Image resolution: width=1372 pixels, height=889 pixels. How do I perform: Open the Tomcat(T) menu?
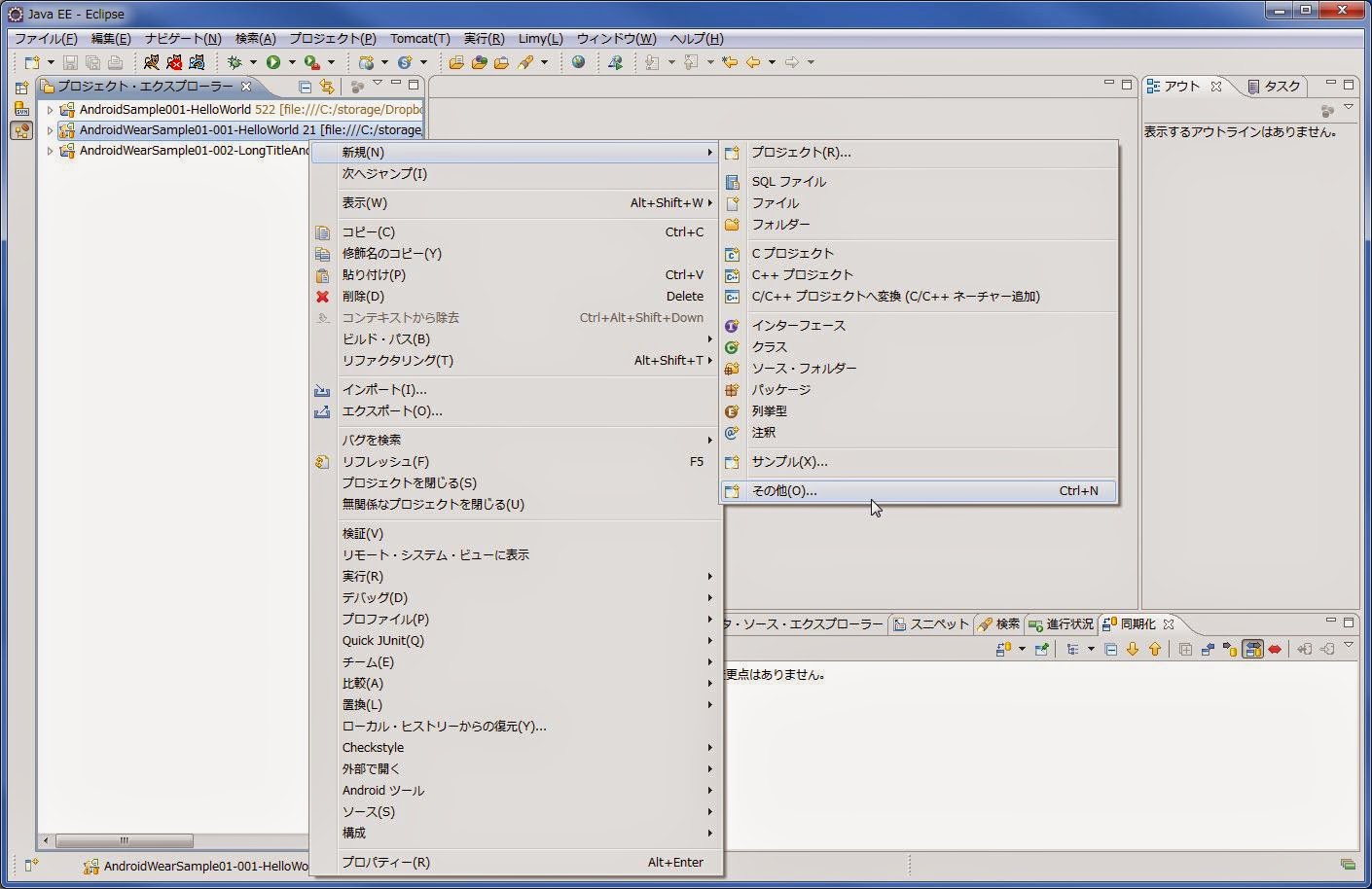pyautogui.click(x=420, y=39)
